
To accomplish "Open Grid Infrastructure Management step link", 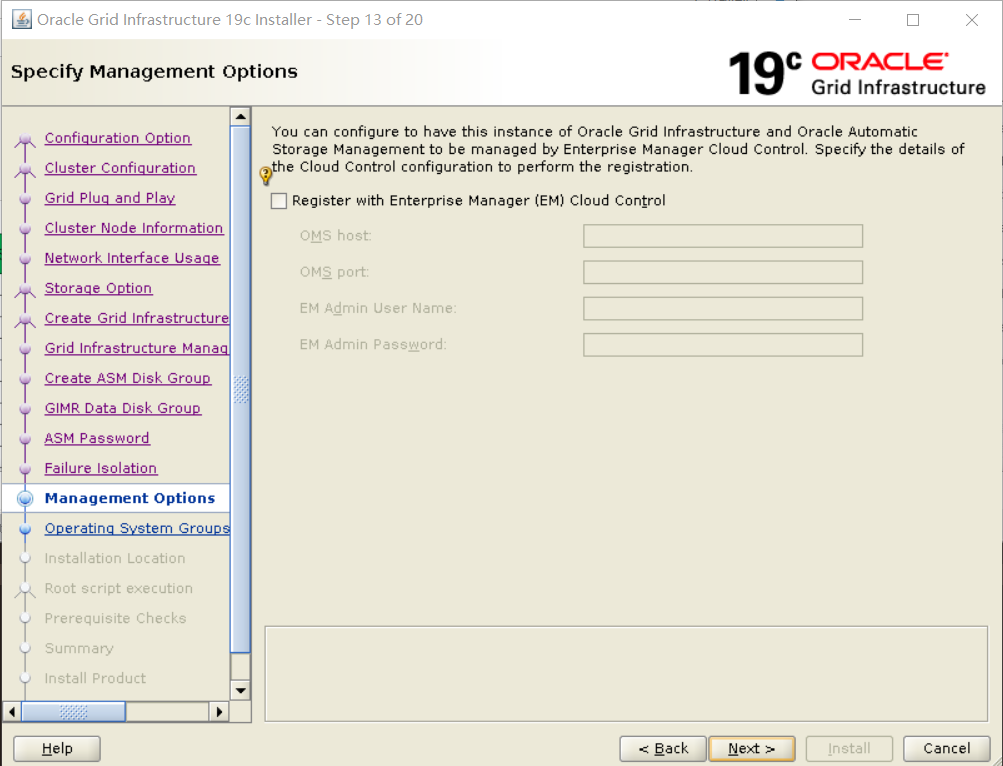I will [x=137, y=349].
